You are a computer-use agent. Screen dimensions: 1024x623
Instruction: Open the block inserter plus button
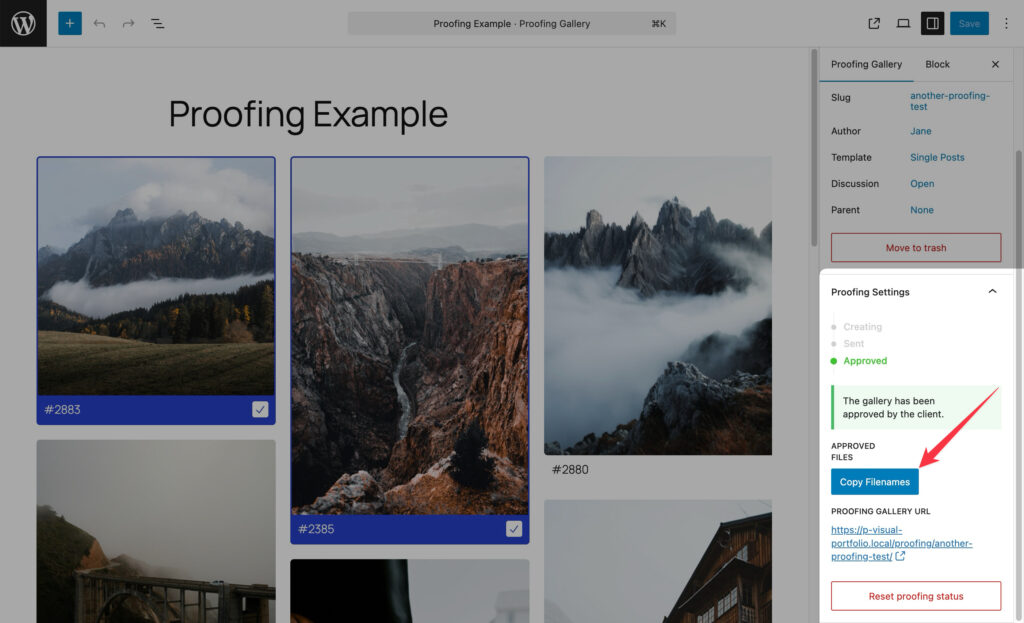coord(70,23)
